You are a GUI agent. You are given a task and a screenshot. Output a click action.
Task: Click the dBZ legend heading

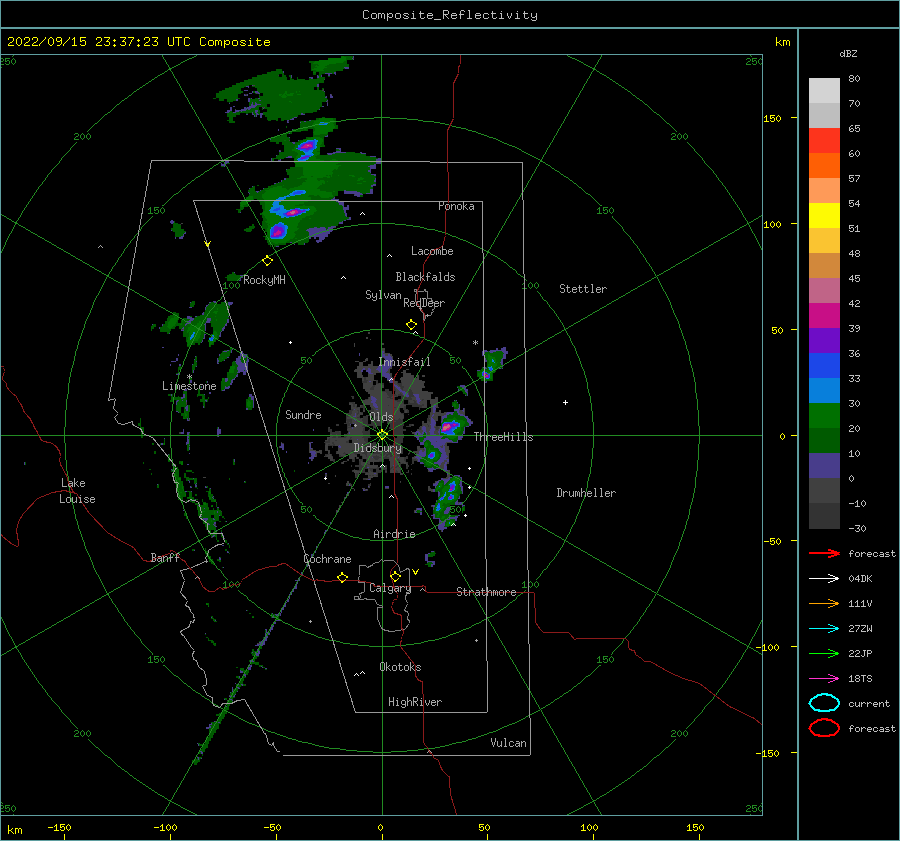[x=848, y=54]
